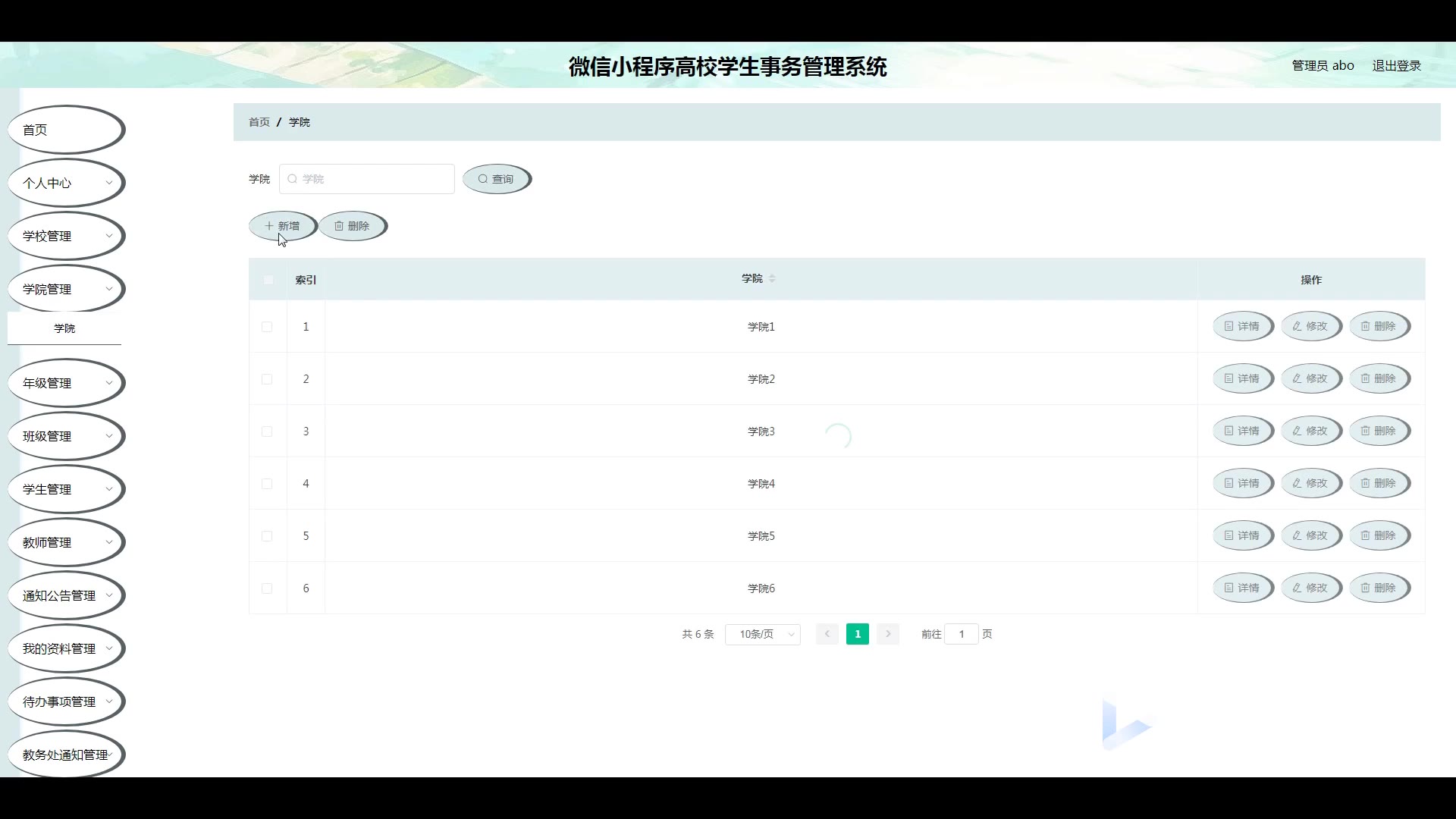The height and width of the screenshot is (819, 1456).
Task: Open the 10条/页 page size dropdown
Action: tap(762, 634)
